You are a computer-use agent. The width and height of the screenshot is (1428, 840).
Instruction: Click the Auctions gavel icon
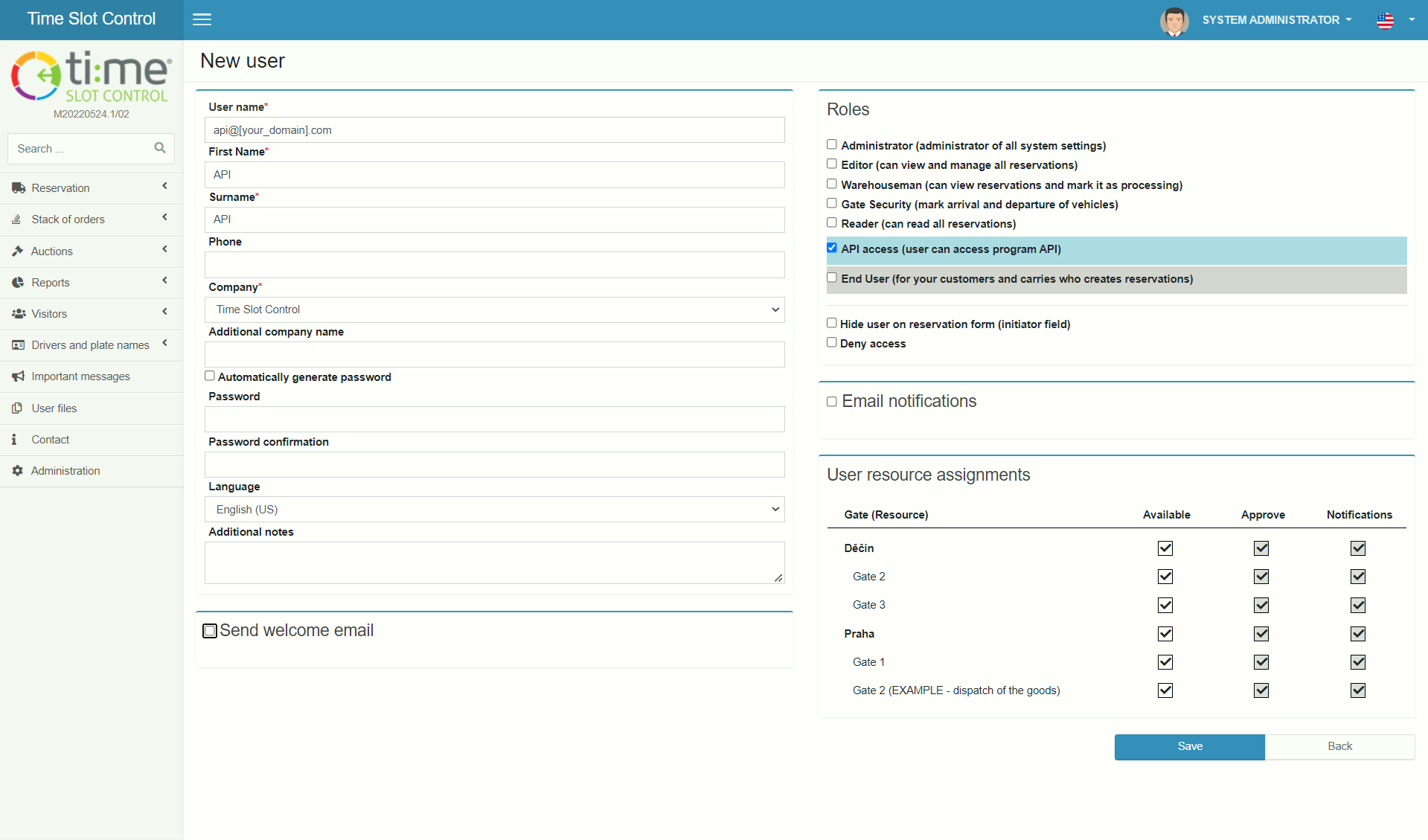point(18,251)
